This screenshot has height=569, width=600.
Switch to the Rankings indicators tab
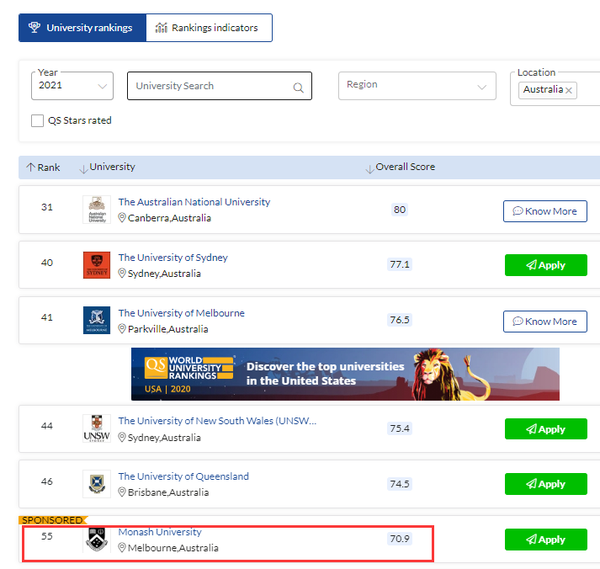(209, 28)
